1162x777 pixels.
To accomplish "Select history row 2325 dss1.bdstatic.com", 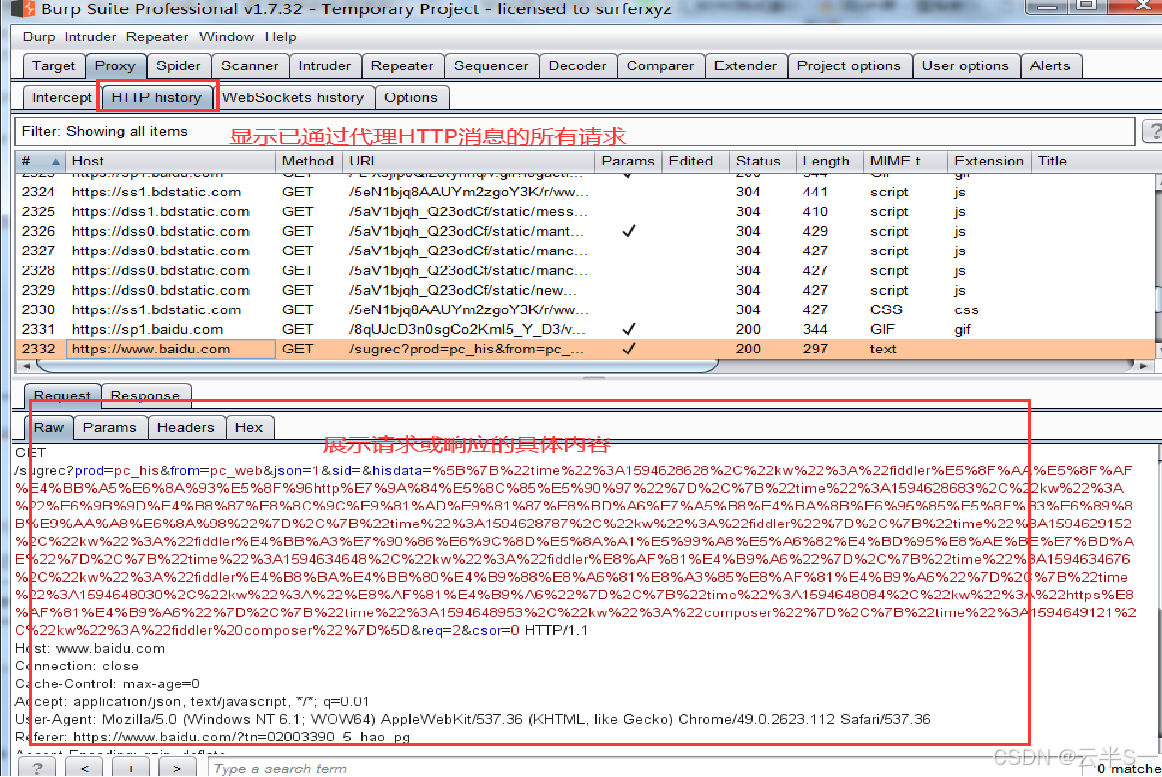I will 585,211.
